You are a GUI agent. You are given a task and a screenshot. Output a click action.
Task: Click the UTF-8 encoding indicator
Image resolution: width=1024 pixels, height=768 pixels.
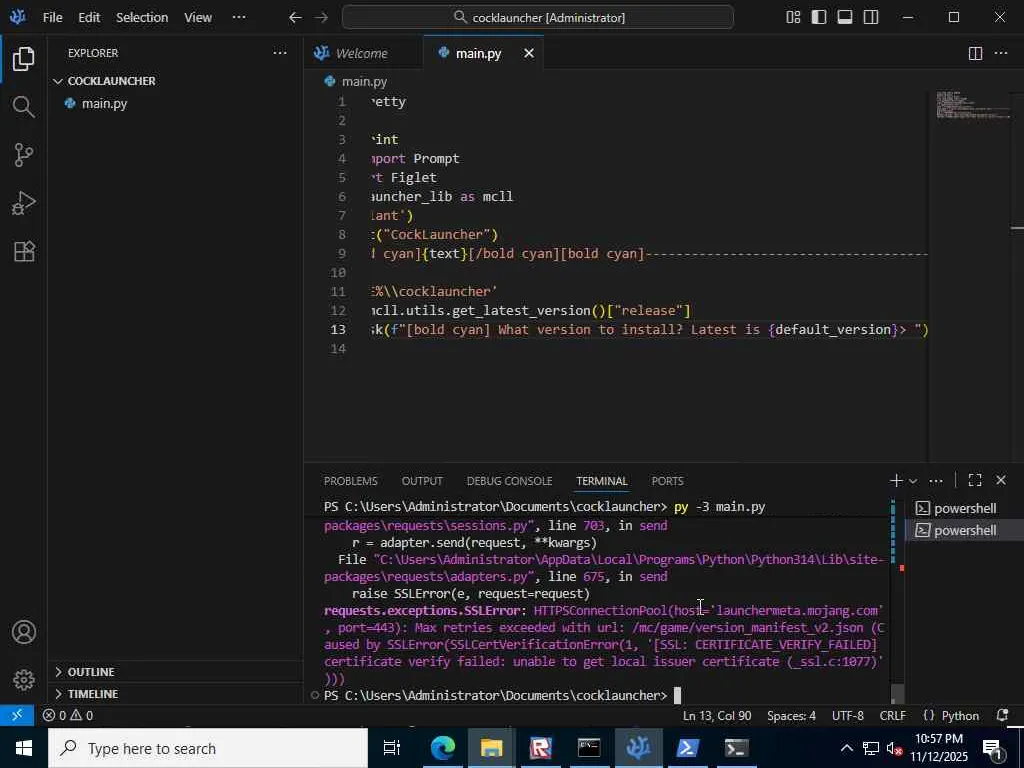pos(847,716)
